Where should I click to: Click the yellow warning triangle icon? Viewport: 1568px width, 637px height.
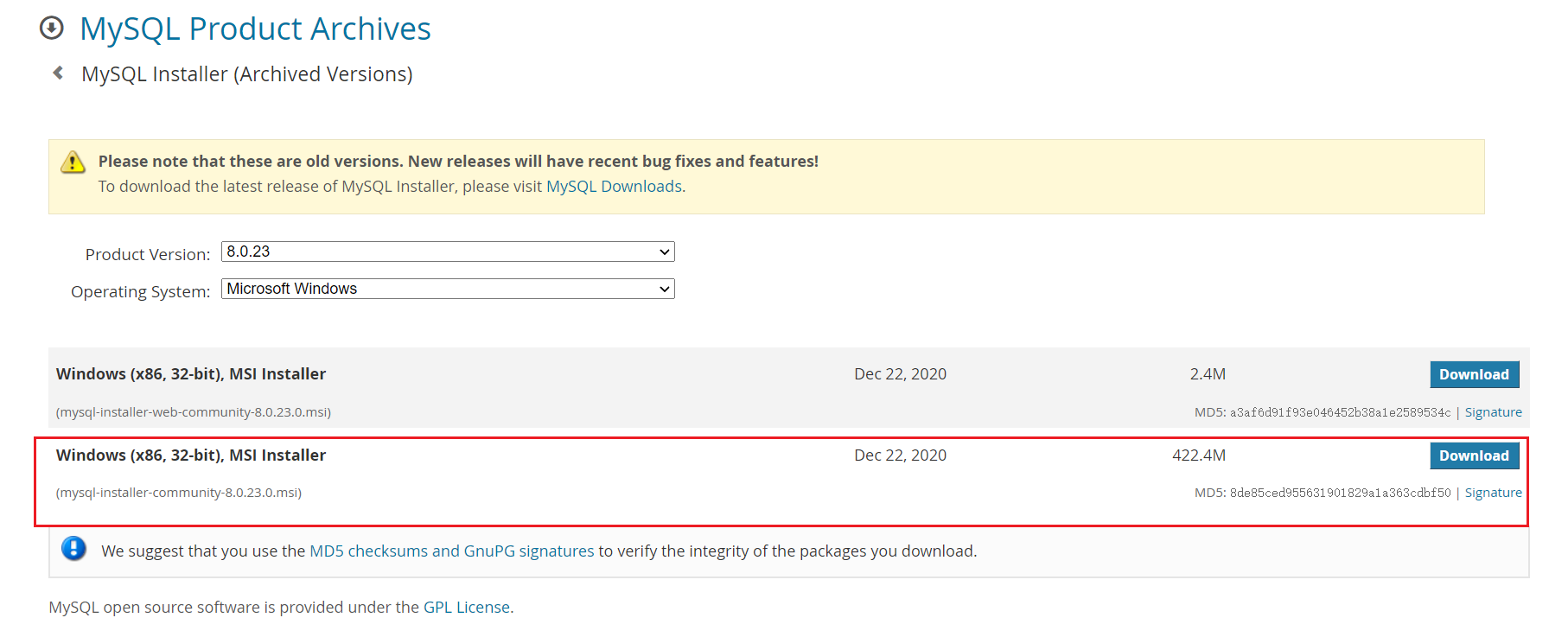click(x=73, y=162)
